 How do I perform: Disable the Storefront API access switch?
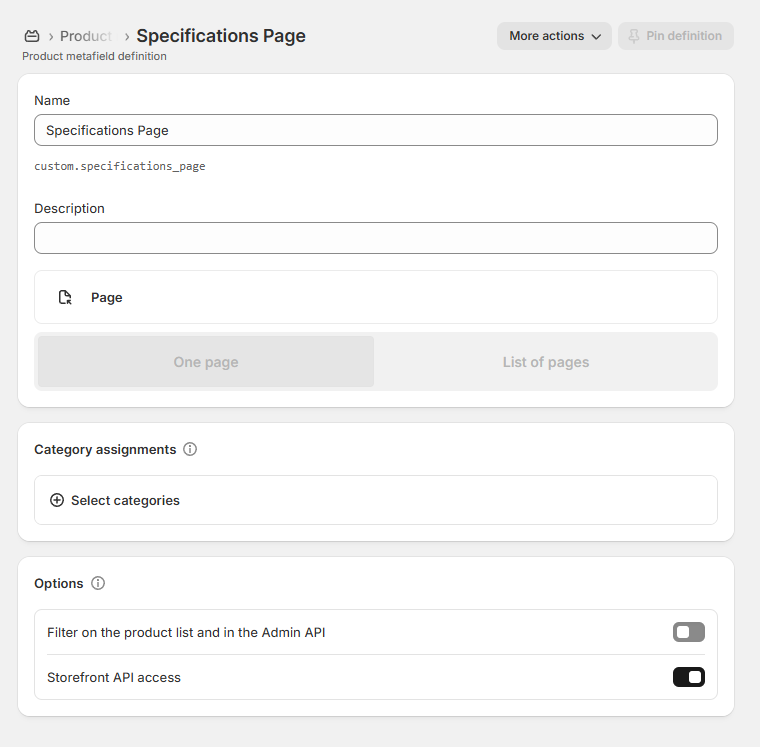point(688,677)
